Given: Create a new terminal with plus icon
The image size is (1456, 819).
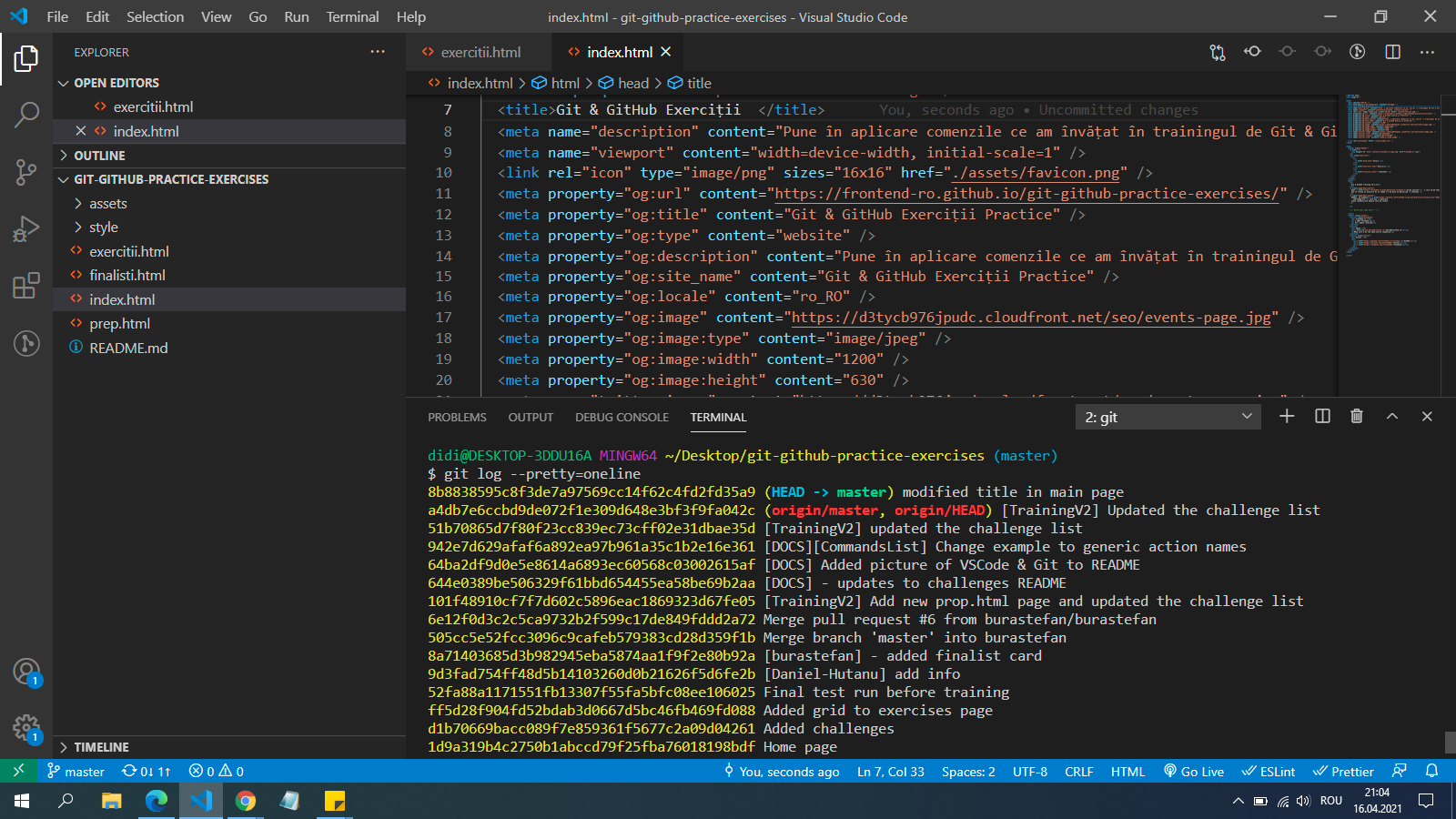Looking at the screenshot, I should 1287,416.
